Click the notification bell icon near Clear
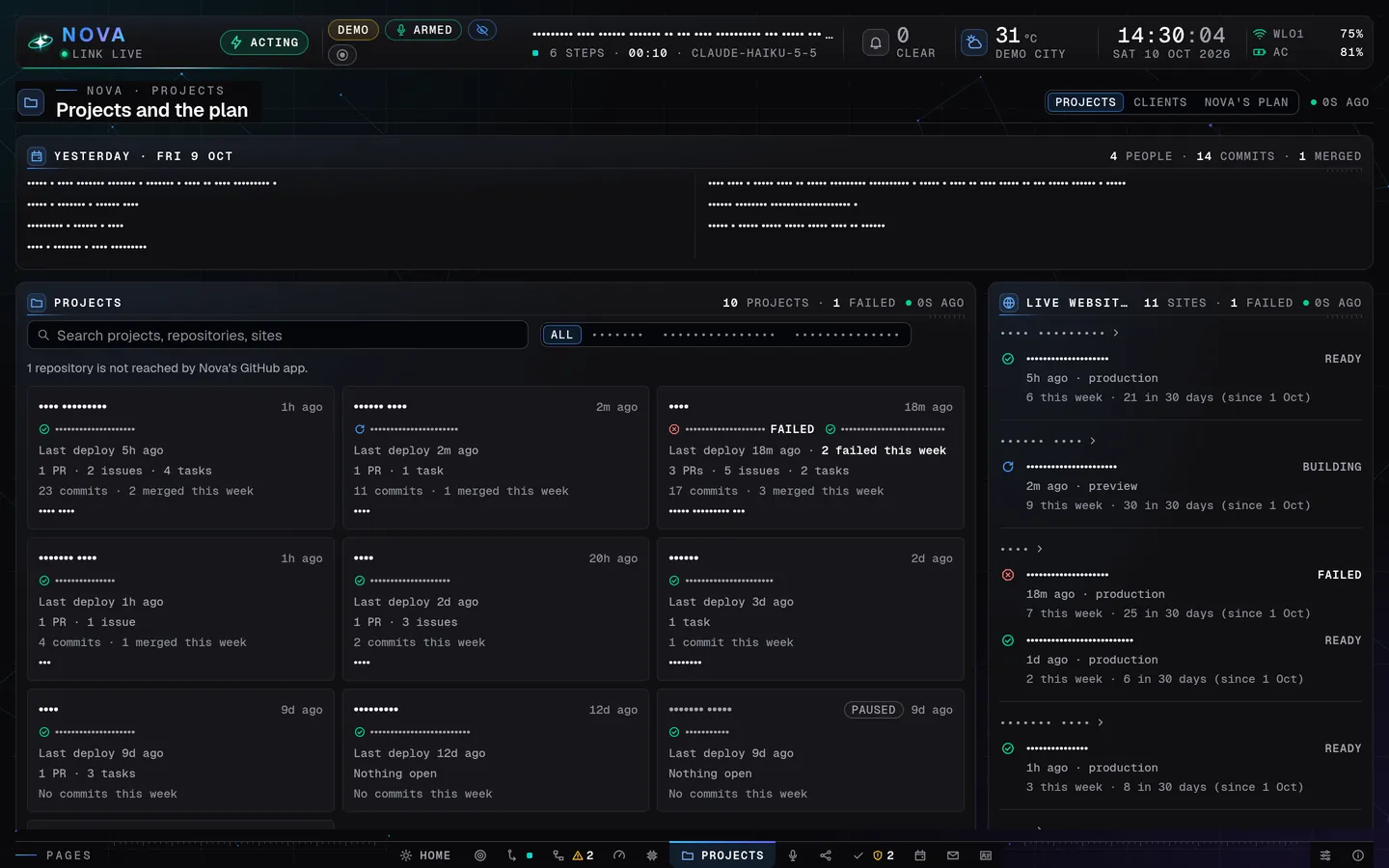 [x=875, y=42]
